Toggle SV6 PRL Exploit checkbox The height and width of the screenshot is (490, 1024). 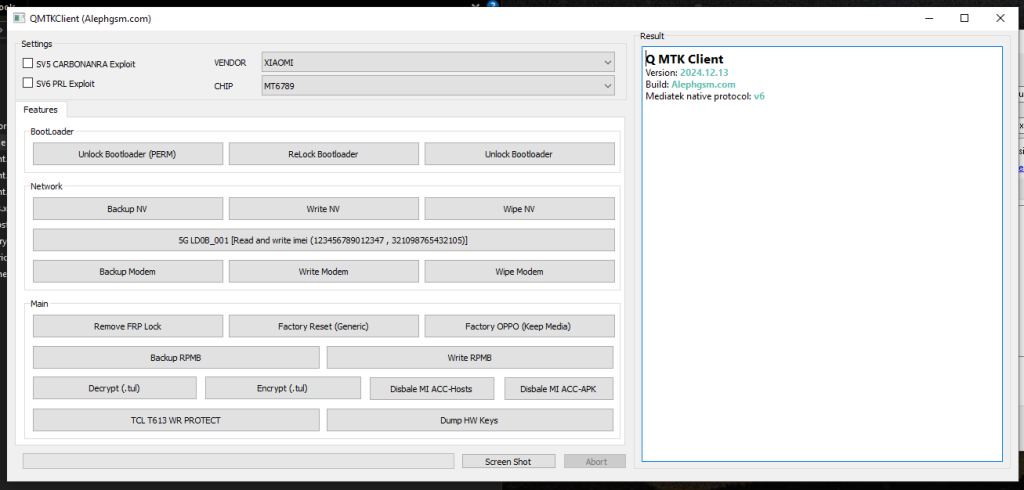(28, 83)
